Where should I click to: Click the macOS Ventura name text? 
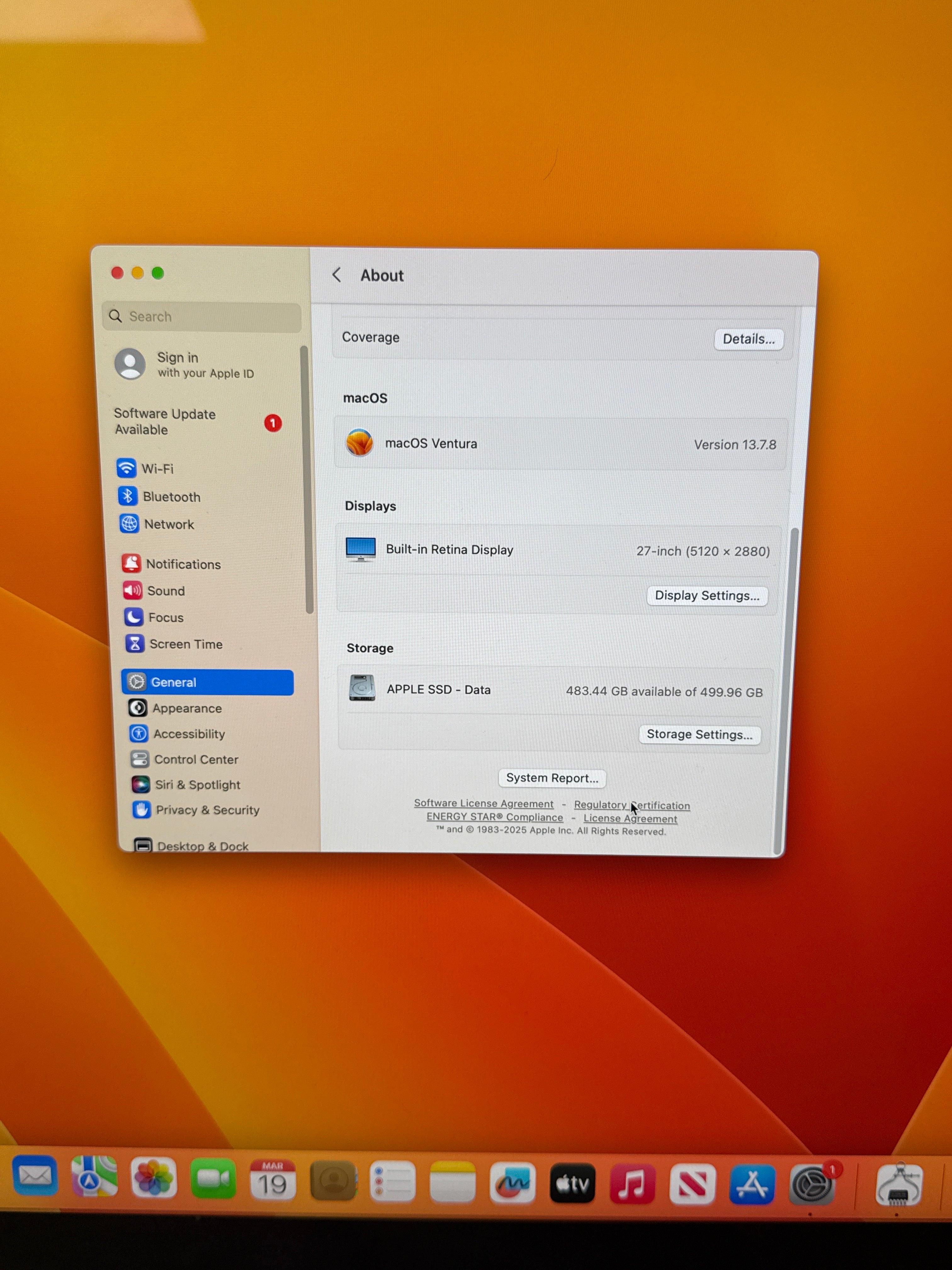(431, 443)
